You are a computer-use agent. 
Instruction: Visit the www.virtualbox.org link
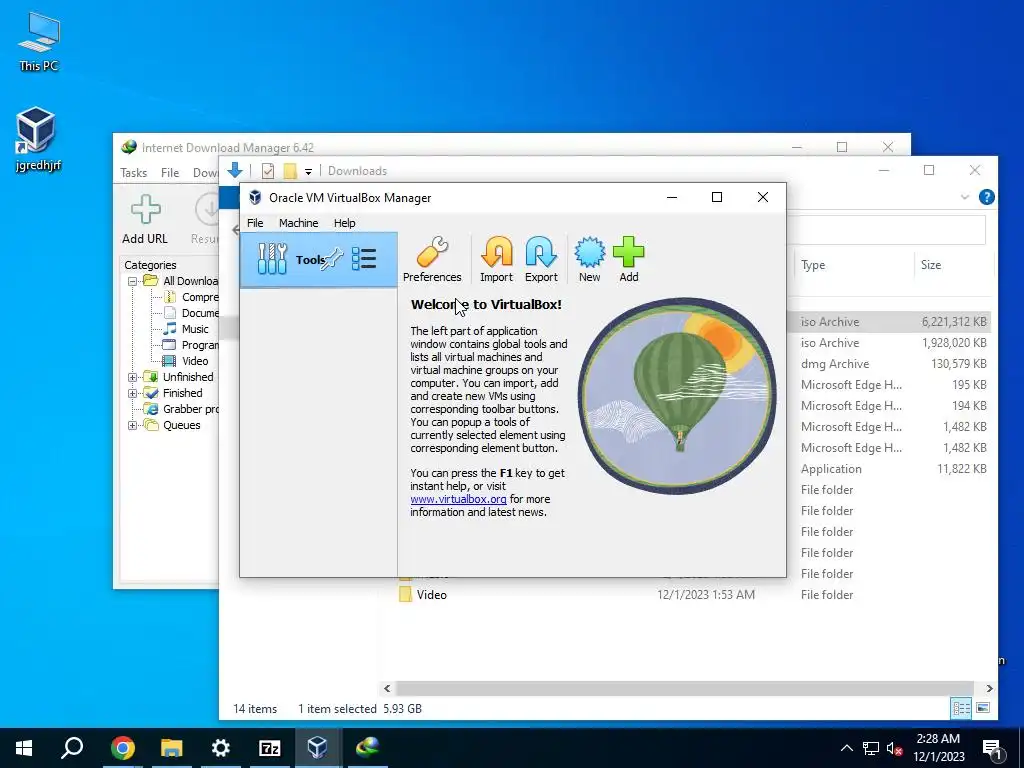tap(458, 499)
